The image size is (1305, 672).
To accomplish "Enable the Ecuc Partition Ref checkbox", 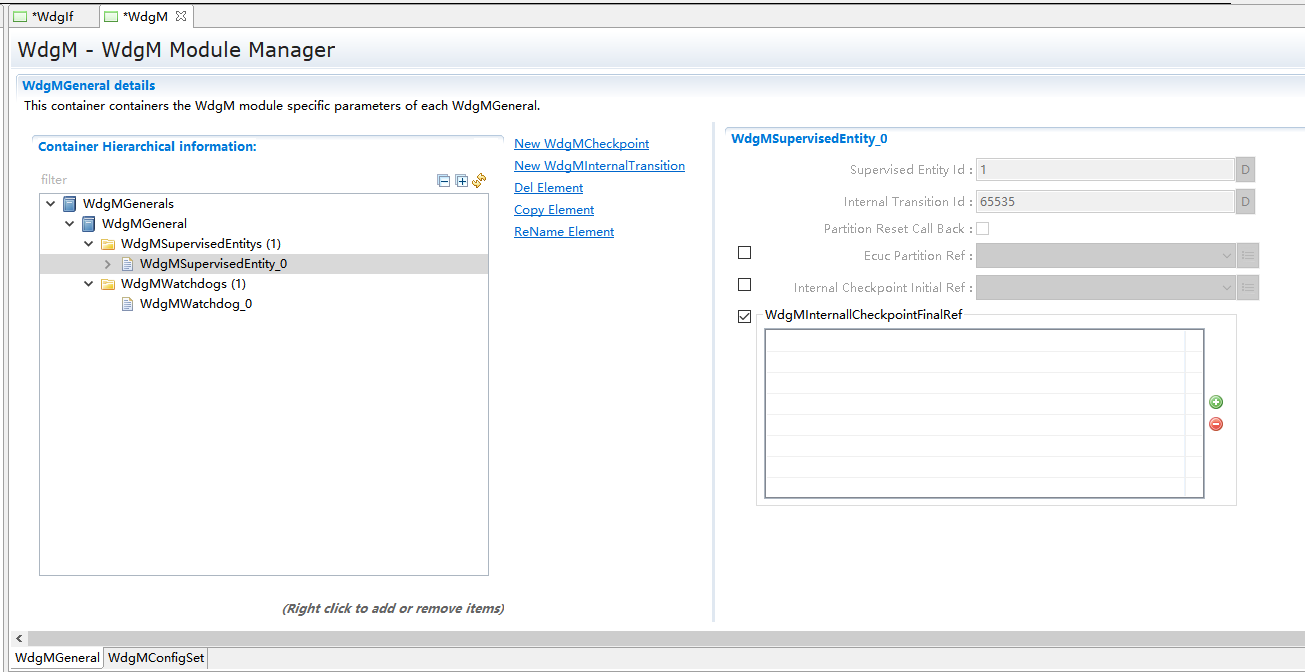I will [744, 253].
